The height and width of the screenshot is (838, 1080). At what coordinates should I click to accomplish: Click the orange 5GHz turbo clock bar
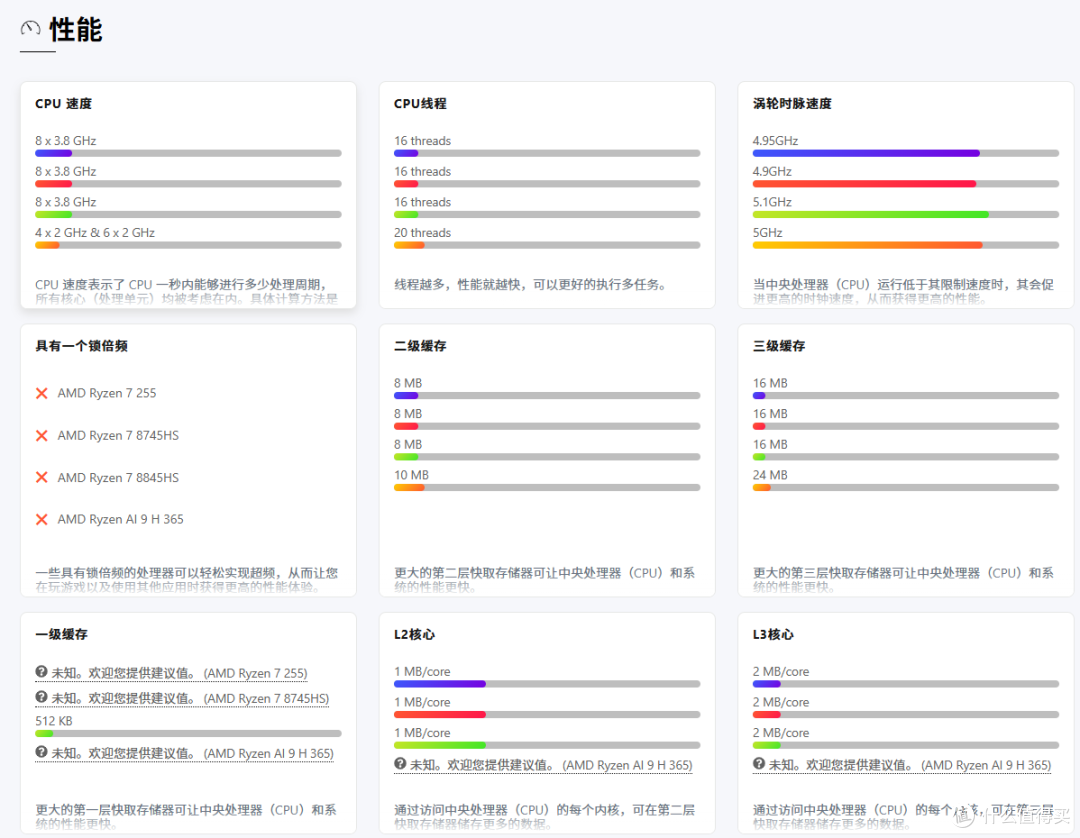906,245
